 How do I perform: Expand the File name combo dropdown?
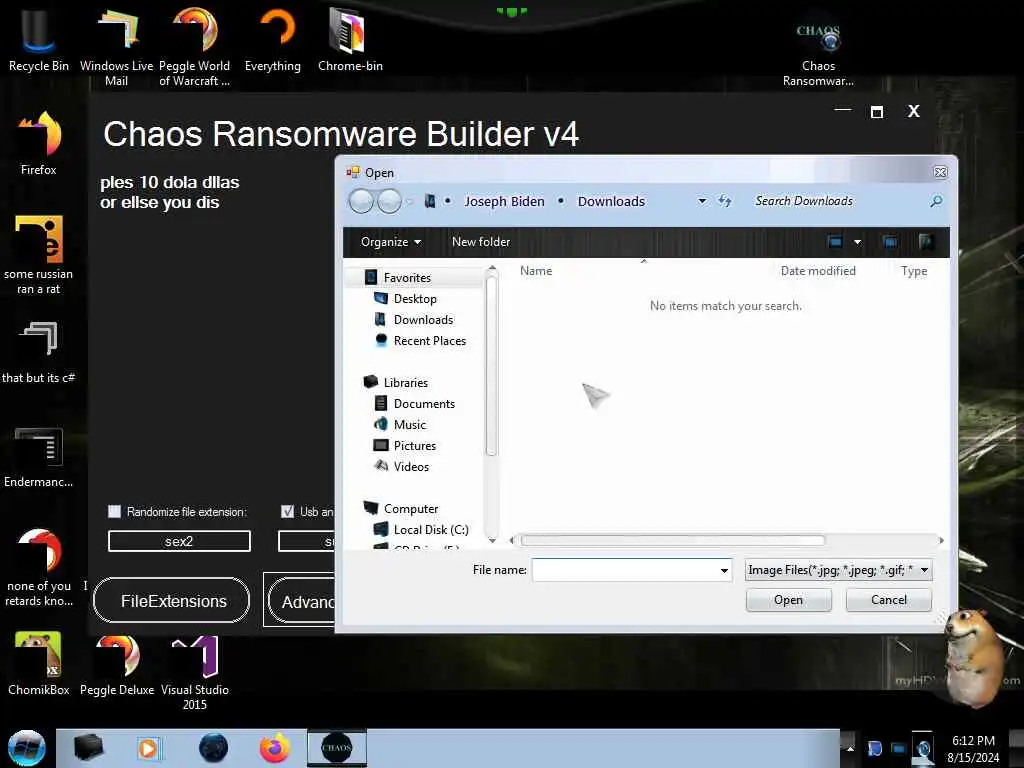pyautogui.click(x=724, y=570)
